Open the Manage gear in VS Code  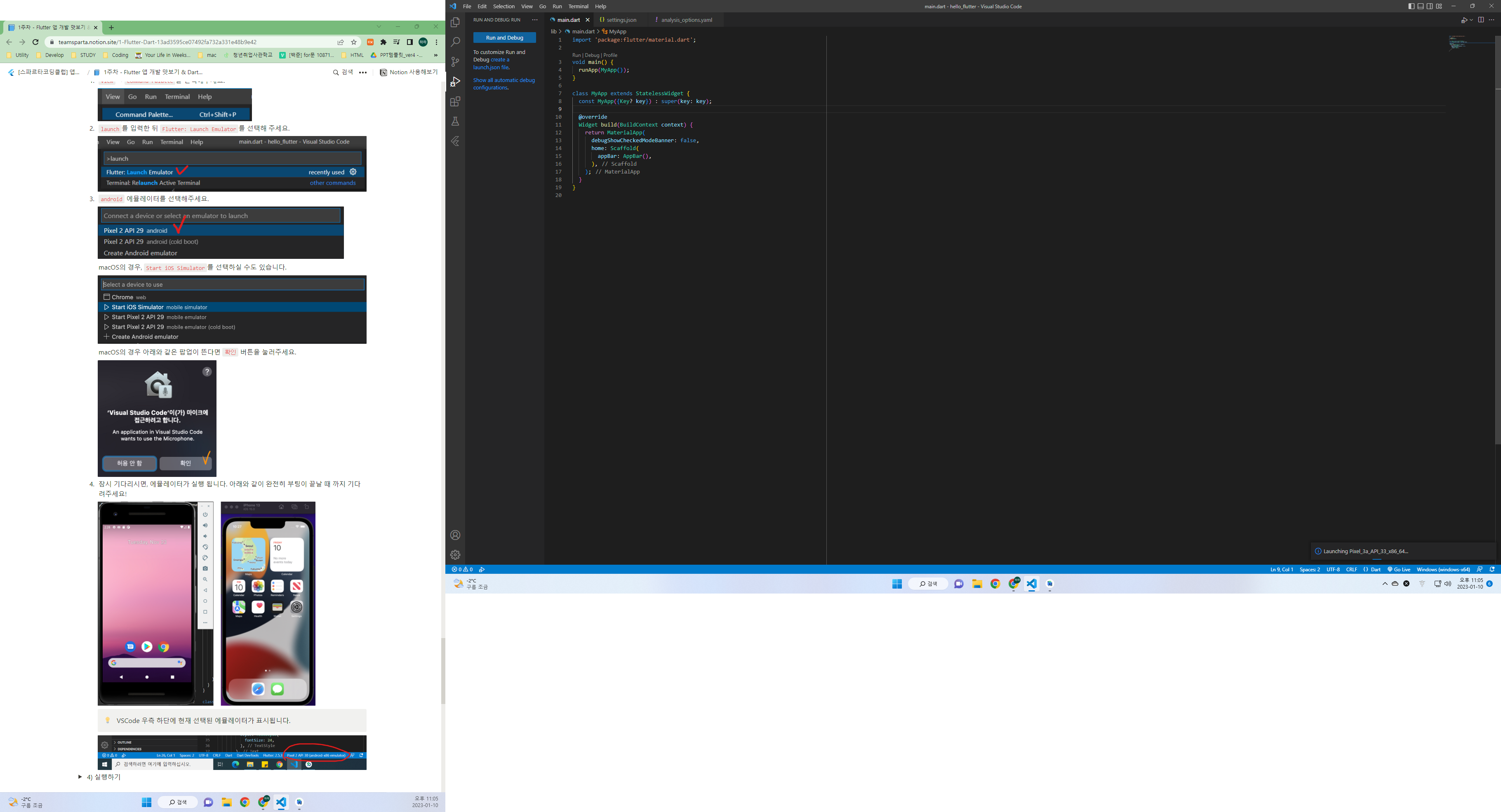pyautogui.click(x=455, y=555)
